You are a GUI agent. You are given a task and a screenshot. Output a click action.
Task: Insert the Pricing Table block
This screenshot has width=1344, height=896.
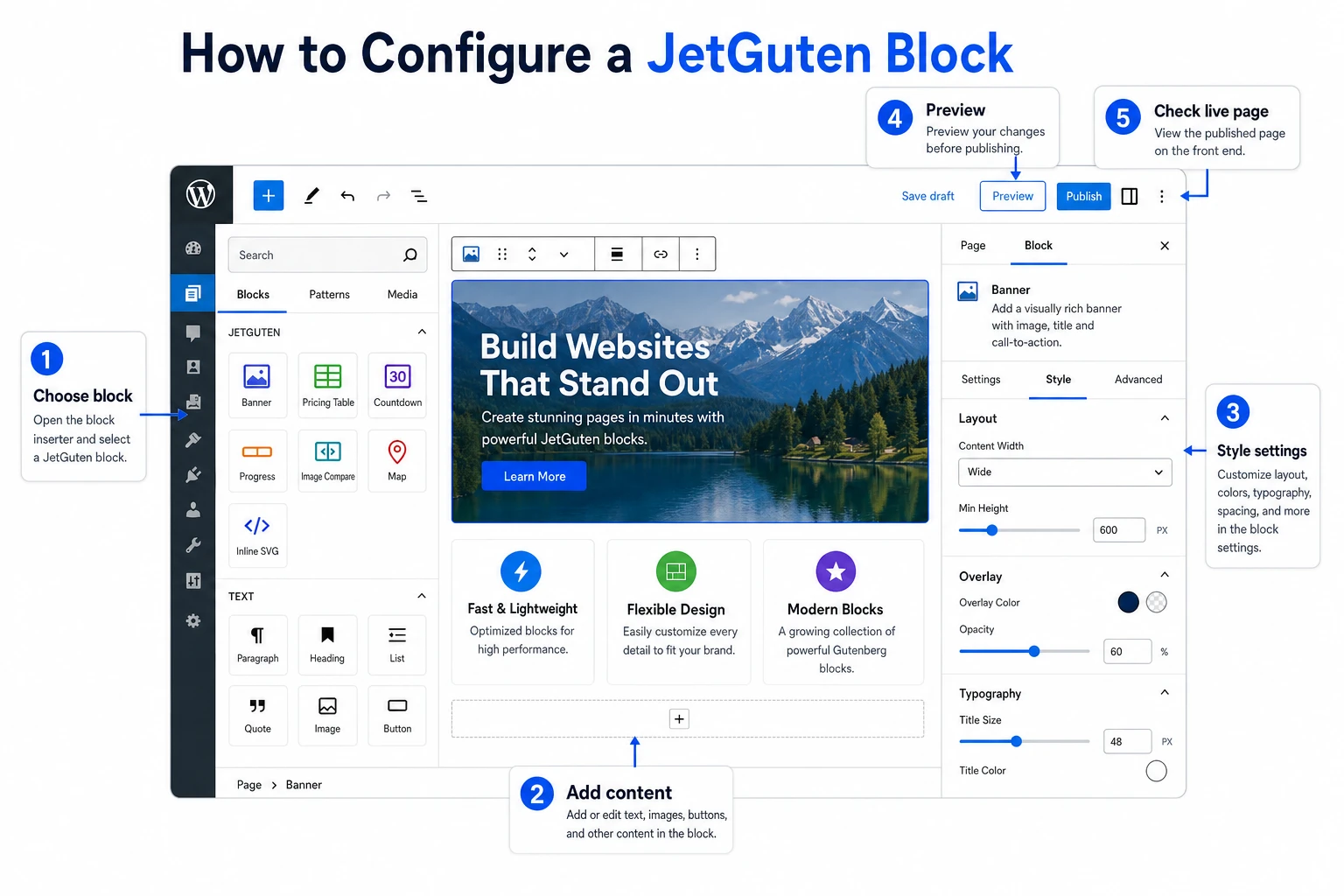328,386
